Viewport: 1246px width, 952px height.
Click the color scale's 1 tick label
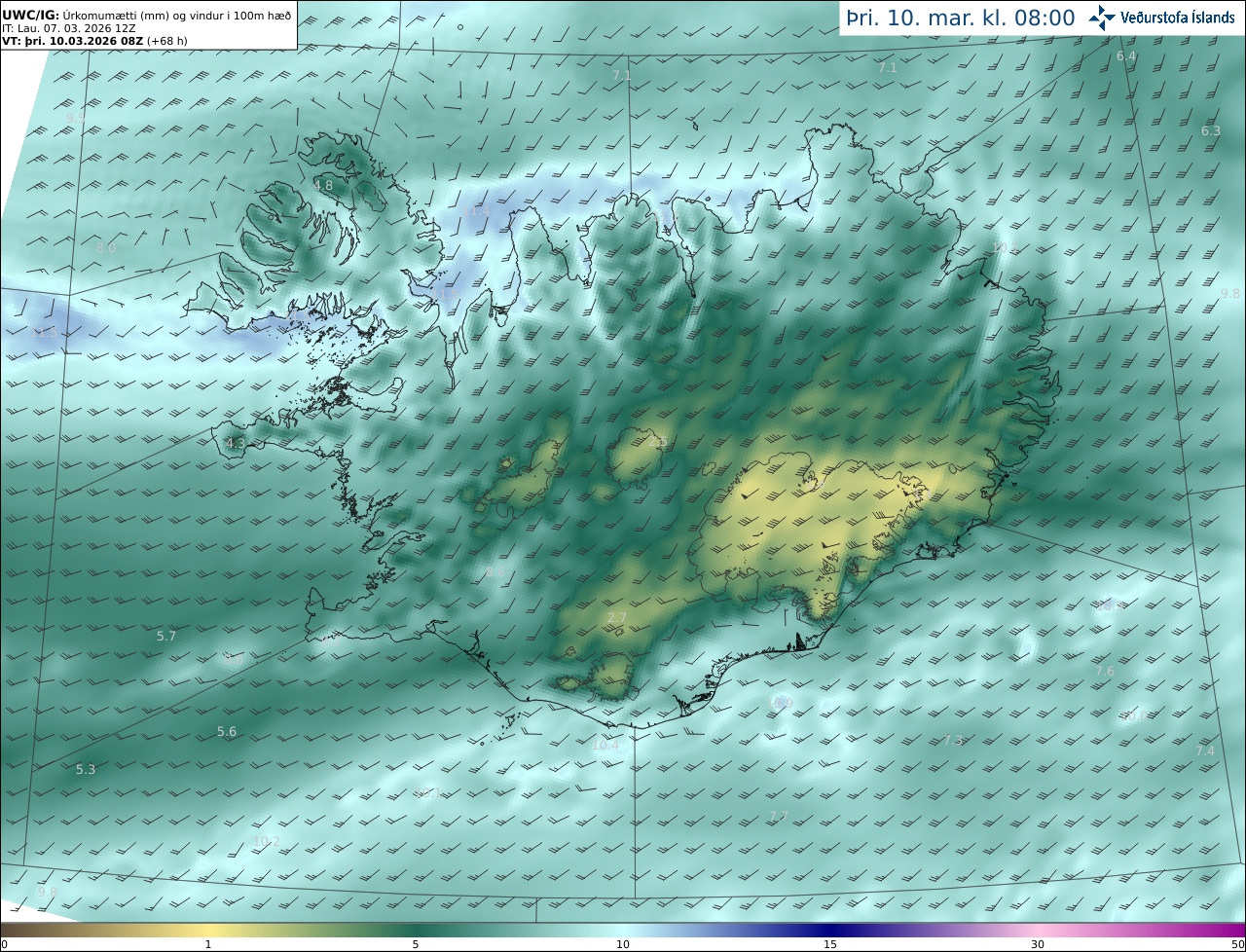[x=208, y=944]
